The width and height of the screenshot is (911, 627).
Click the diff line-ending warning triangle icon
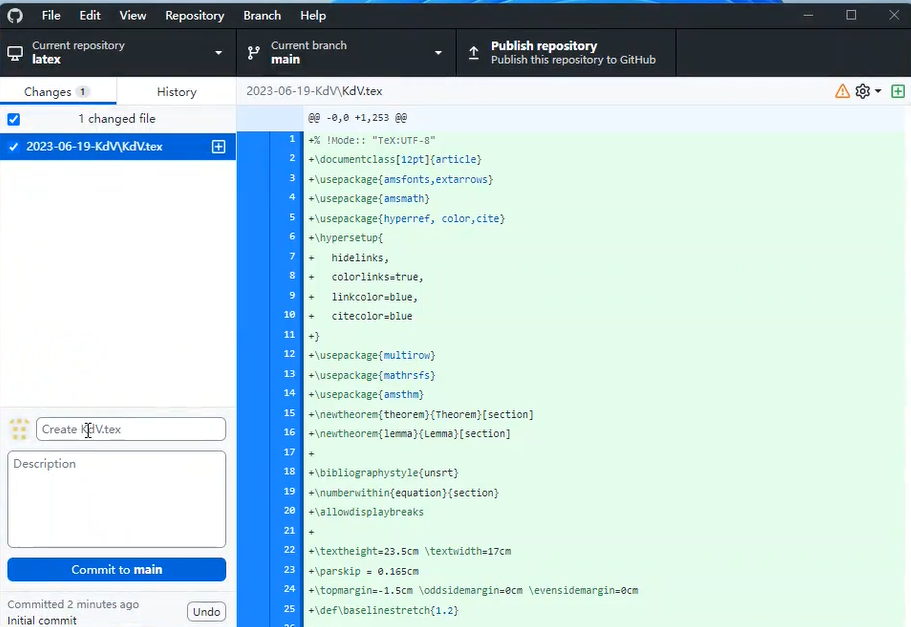(x=842, y=91)
